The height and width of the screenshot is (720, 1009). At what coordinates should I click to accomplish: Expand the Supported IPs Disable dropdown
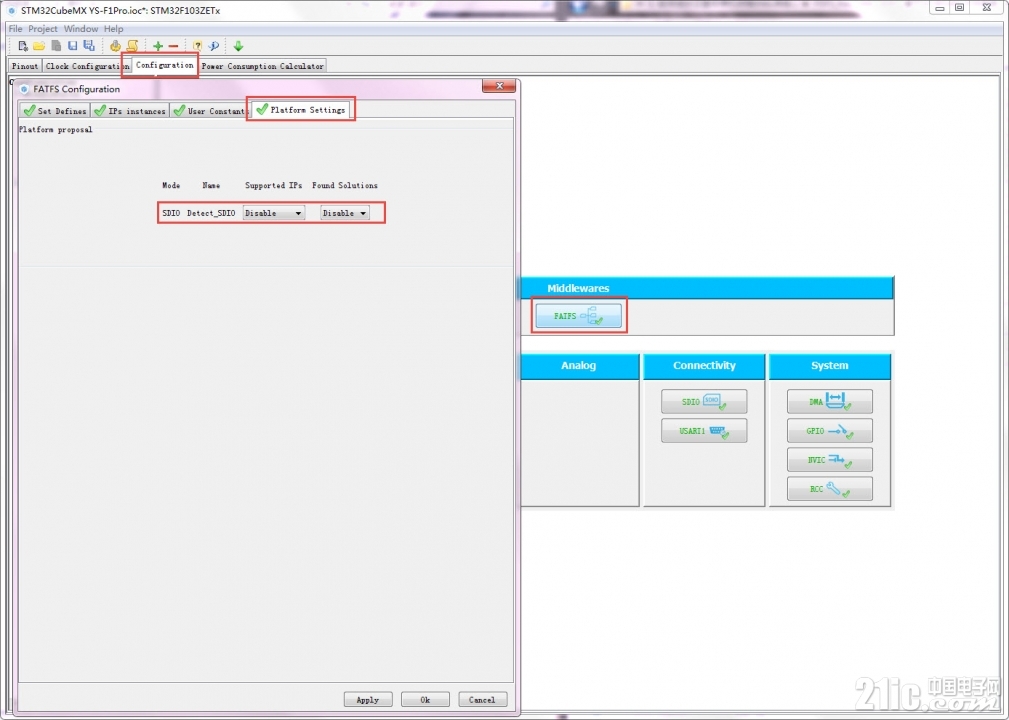coord(273,213)
